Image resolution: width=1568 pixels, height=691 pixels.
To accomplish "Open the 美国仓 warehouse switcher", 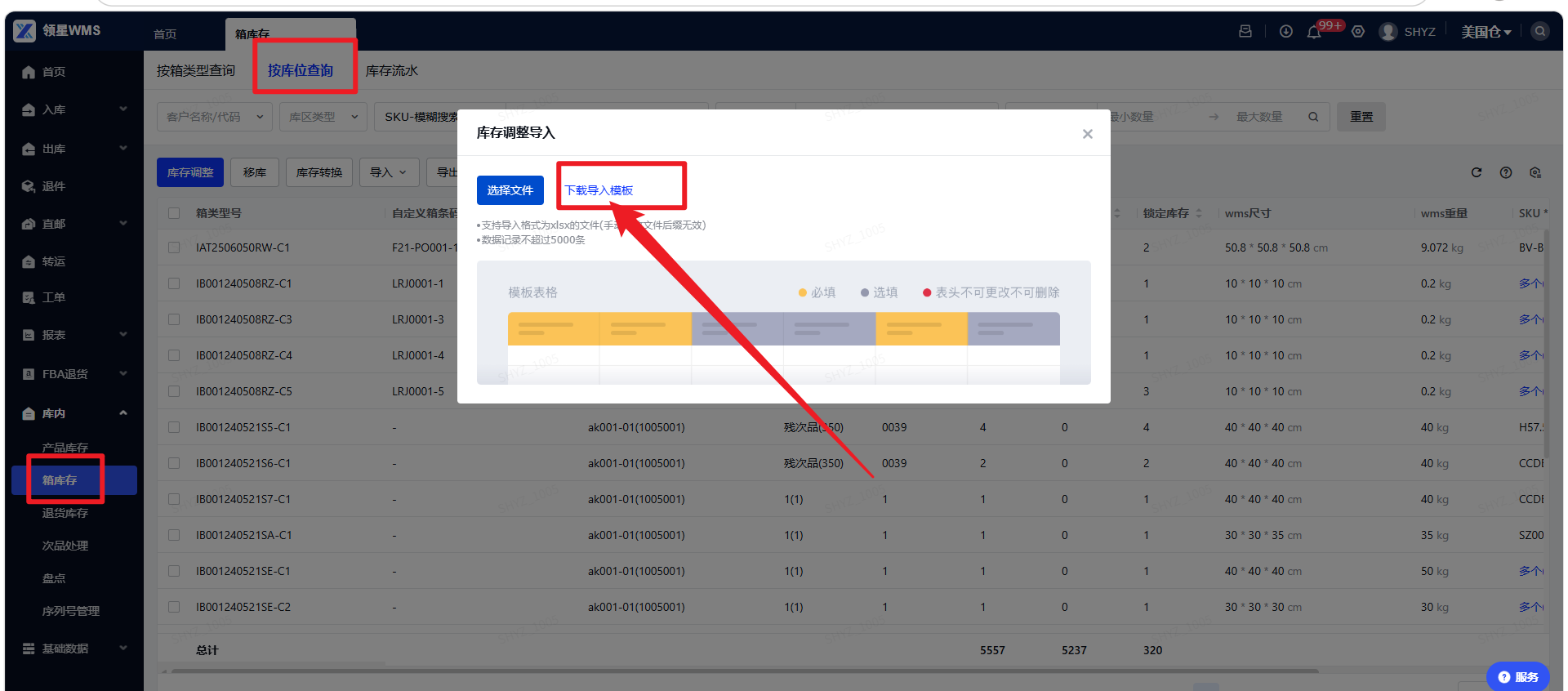I will tap(1486, 32).
